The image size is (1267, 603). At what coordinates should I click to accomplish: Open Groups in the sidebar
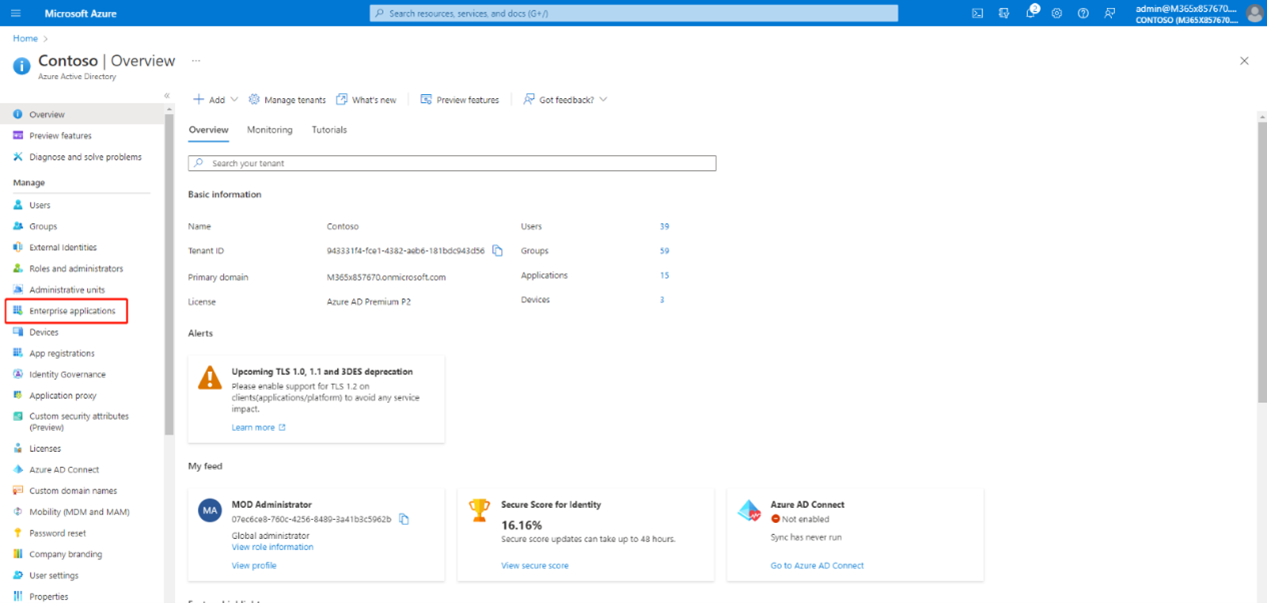pyautogui.click(x=43, y=226)
